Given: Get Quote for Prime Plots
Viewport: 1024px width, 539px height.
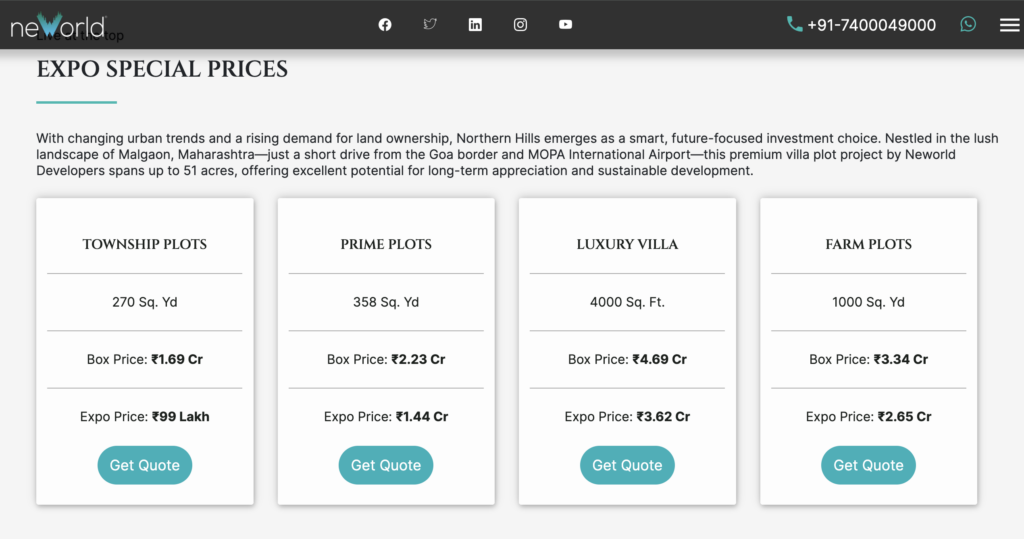Looking at the screenshot, I should 386,465.
